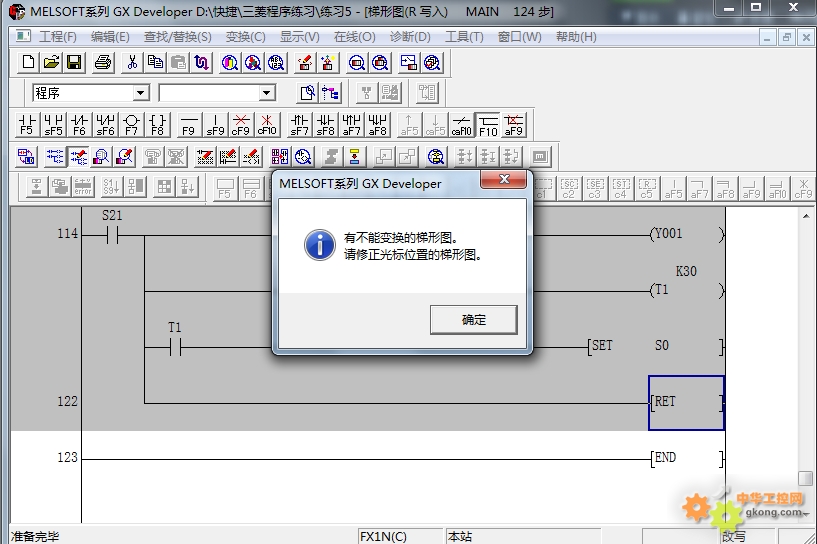Click the cF9 button in lower right toolbar

click(x=803, y=188)
